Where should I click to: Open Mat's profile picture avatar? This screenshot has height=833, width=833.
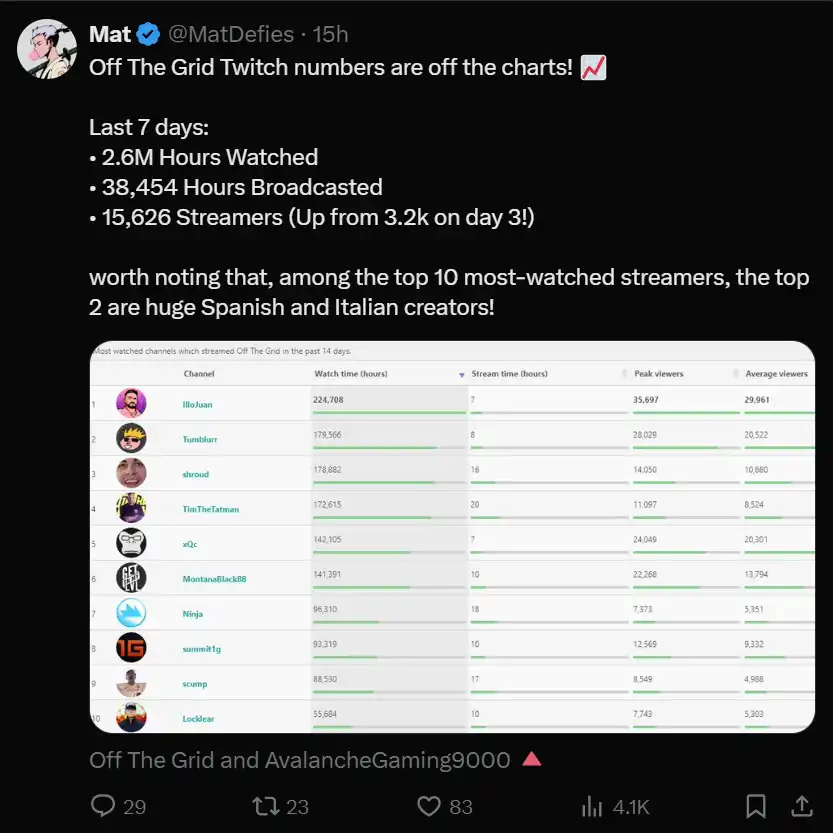point(47,48)
